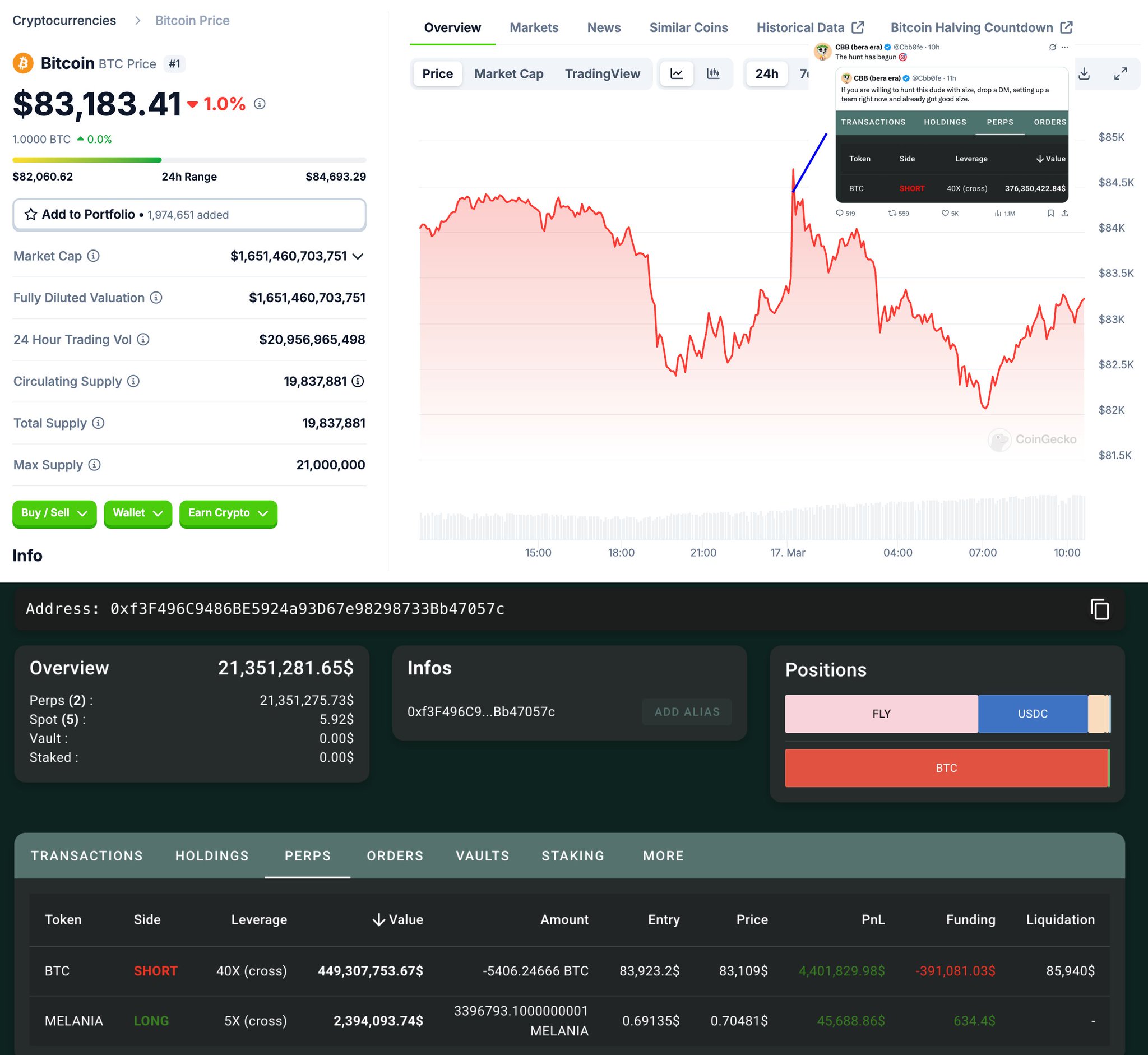Screen dimensions: 1148x1055
Task: Click the BTC SHORT perps row value 449,307,753.67$
Action: tap(371, 971)
